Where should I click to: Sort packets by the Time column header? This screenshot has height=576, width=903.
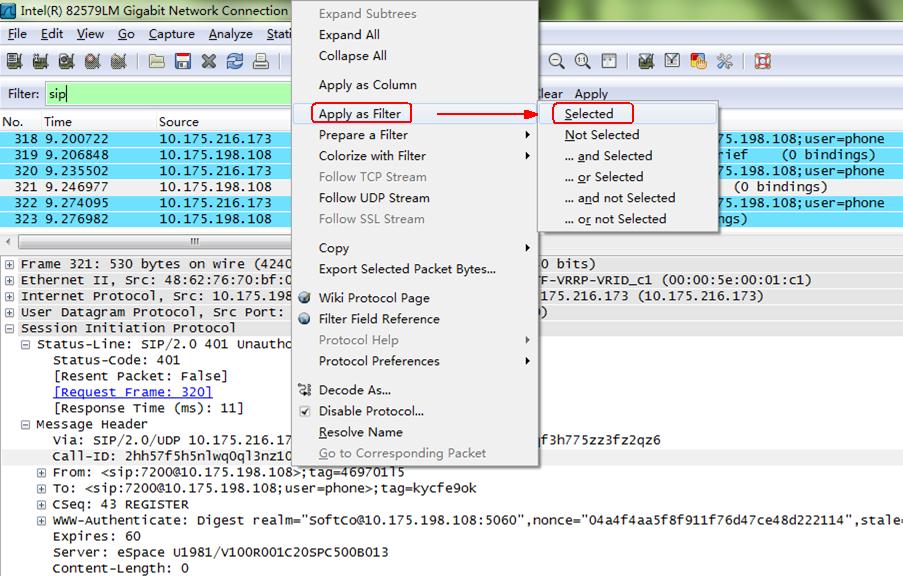(99, 122)
